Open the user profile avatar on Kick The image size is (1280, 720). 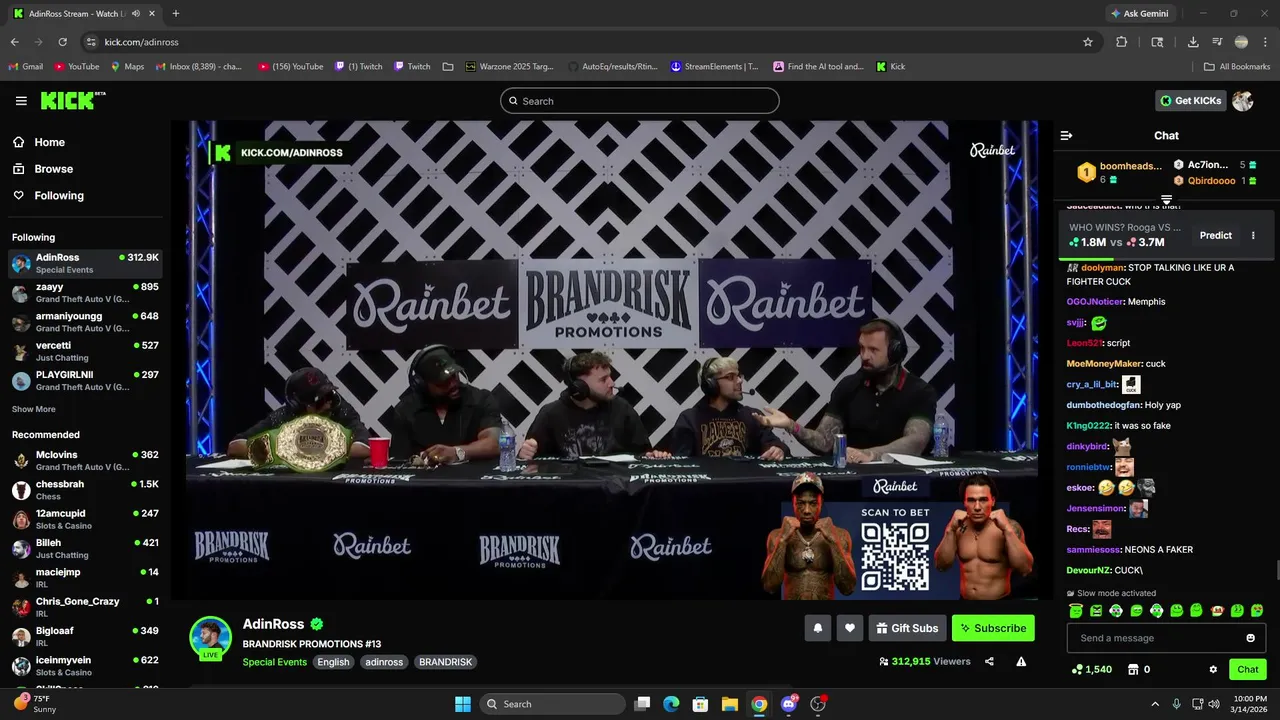pos(1243,101)
